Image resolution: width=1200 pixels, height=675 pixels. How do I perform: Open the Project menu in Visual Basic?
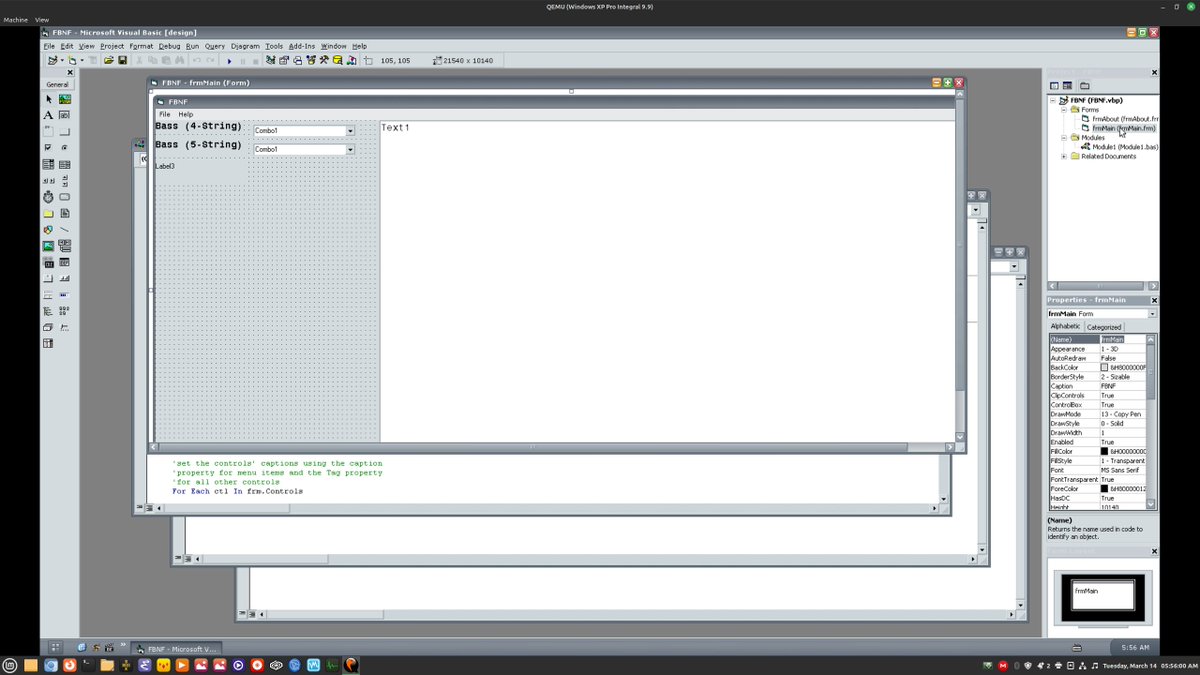[x=112, y=46]
